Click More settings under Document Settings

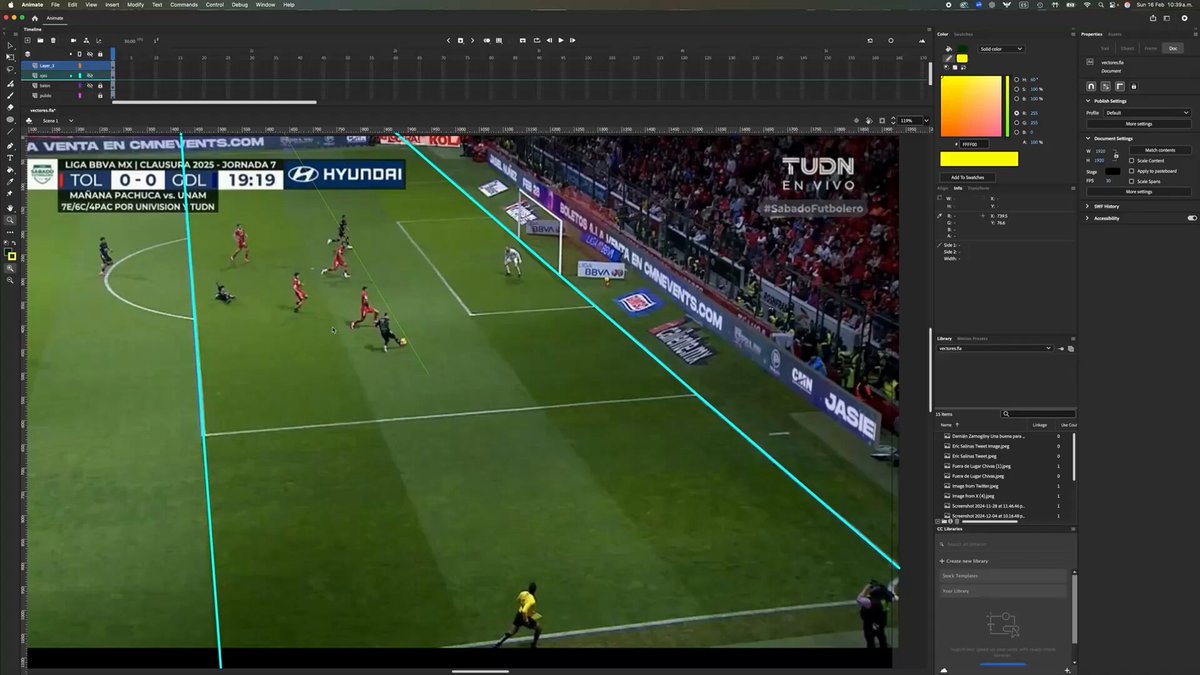1139,192
